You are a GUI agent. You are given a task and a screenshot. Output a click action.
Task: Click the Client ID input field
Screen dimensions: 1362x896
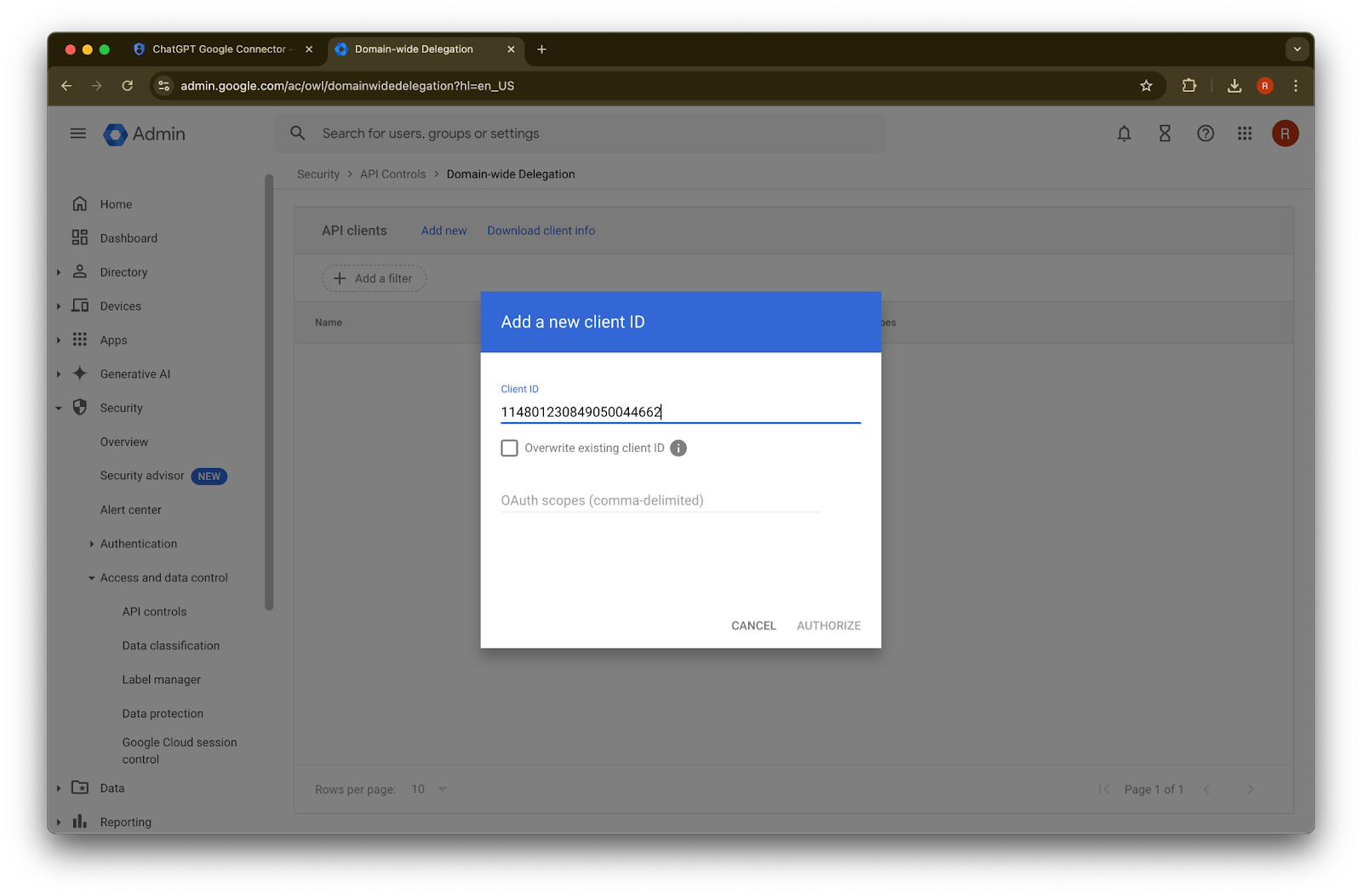click(680, 412)
